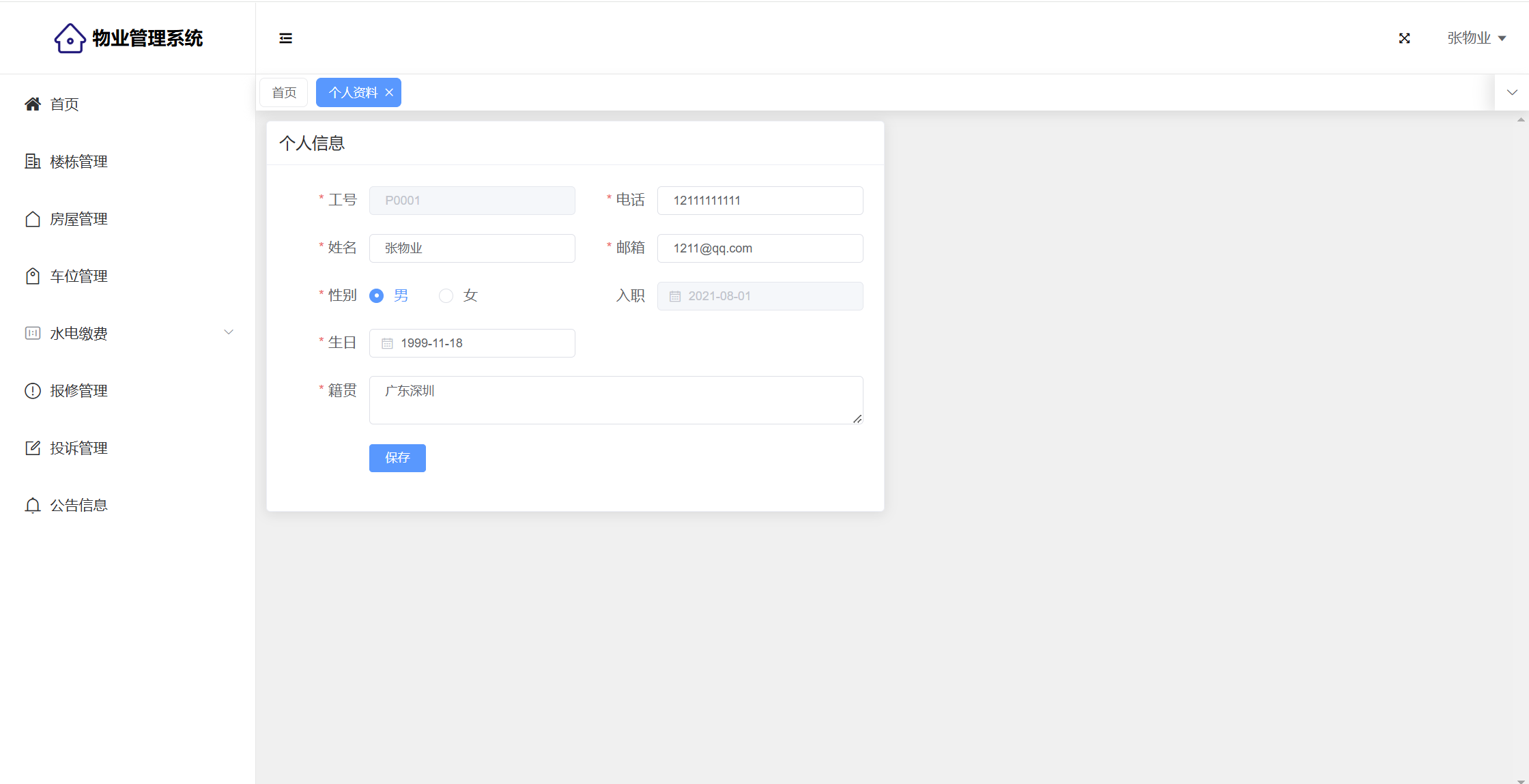This screenshot has height=784, width=1529.
Task: Open the 张物业 user dropdown
Action: pyautogui.click(x=1476, y=38)
